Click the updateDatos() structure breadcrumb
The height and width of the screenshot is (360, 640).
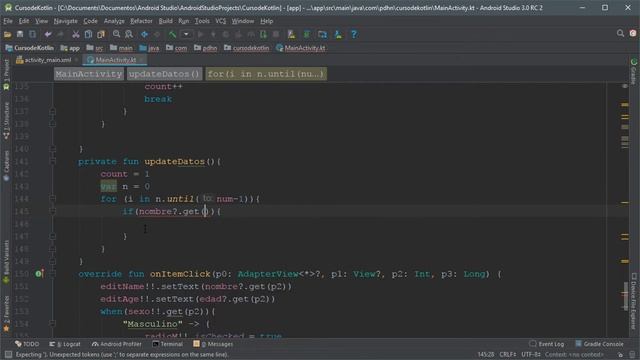click(x=164, y=74)
